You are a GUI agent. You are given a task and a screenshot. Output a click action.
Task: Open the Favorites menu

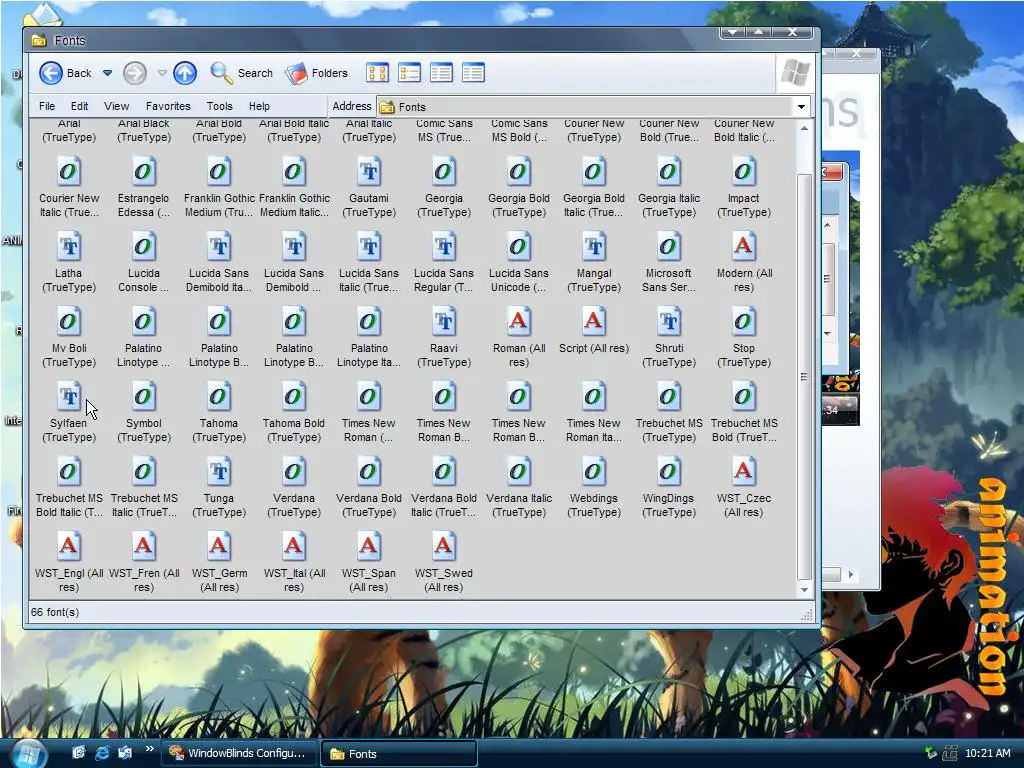point(168,106)
